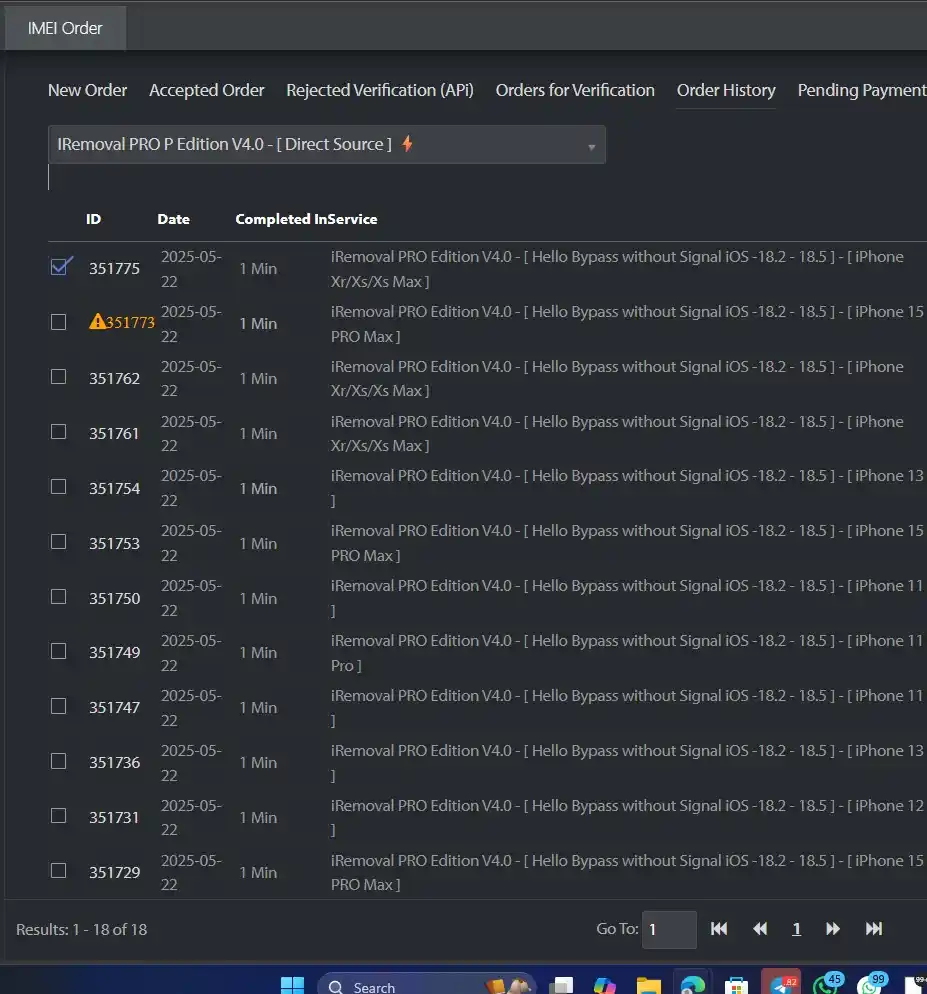This screenshot has height=994, width=927.
Task: Click the taskbar Search box
Action: (426, 986)
